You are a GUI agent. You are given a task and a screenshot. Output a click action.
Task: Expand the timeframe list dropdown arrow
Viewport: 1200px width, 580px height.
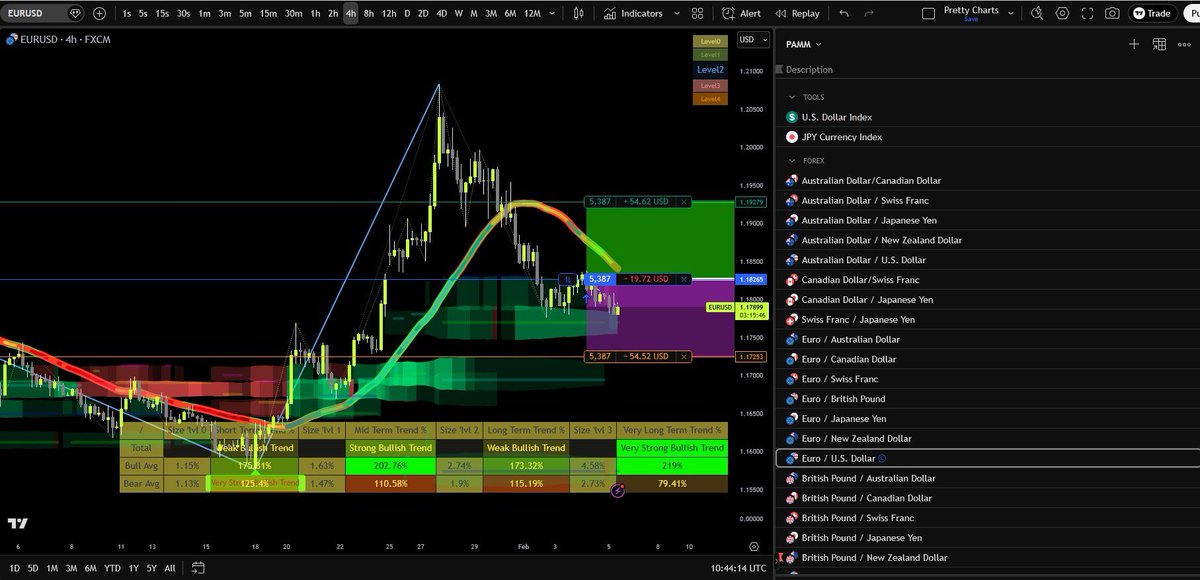554,13
